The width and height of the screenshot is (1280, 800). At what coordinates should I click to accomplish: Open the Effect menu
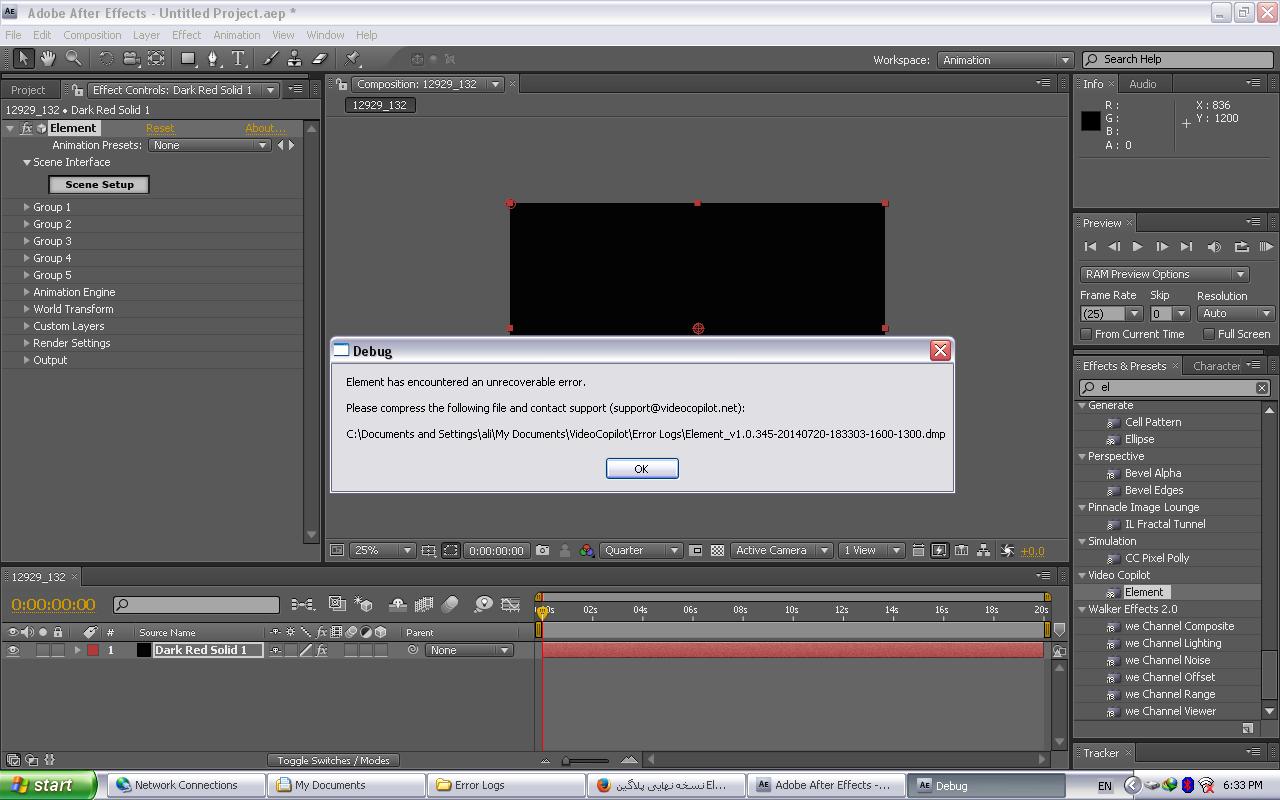[186, 35]
